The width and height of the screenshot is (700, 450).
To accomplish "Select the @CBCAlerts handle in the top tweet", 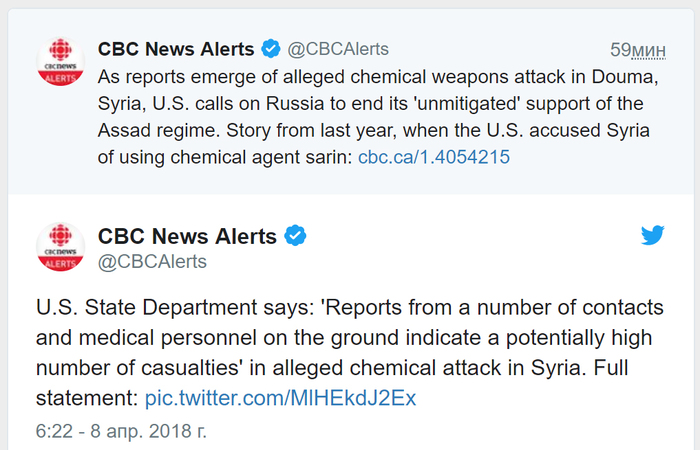I will pyautogui.click(x=338, y=49).
